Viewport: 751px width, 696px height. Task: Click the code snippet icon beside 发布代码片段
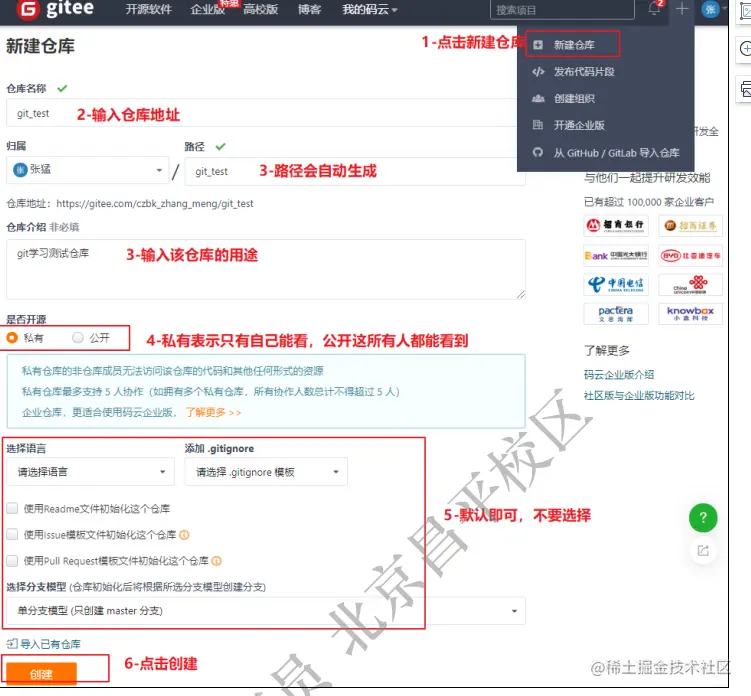tap(538, 72)
